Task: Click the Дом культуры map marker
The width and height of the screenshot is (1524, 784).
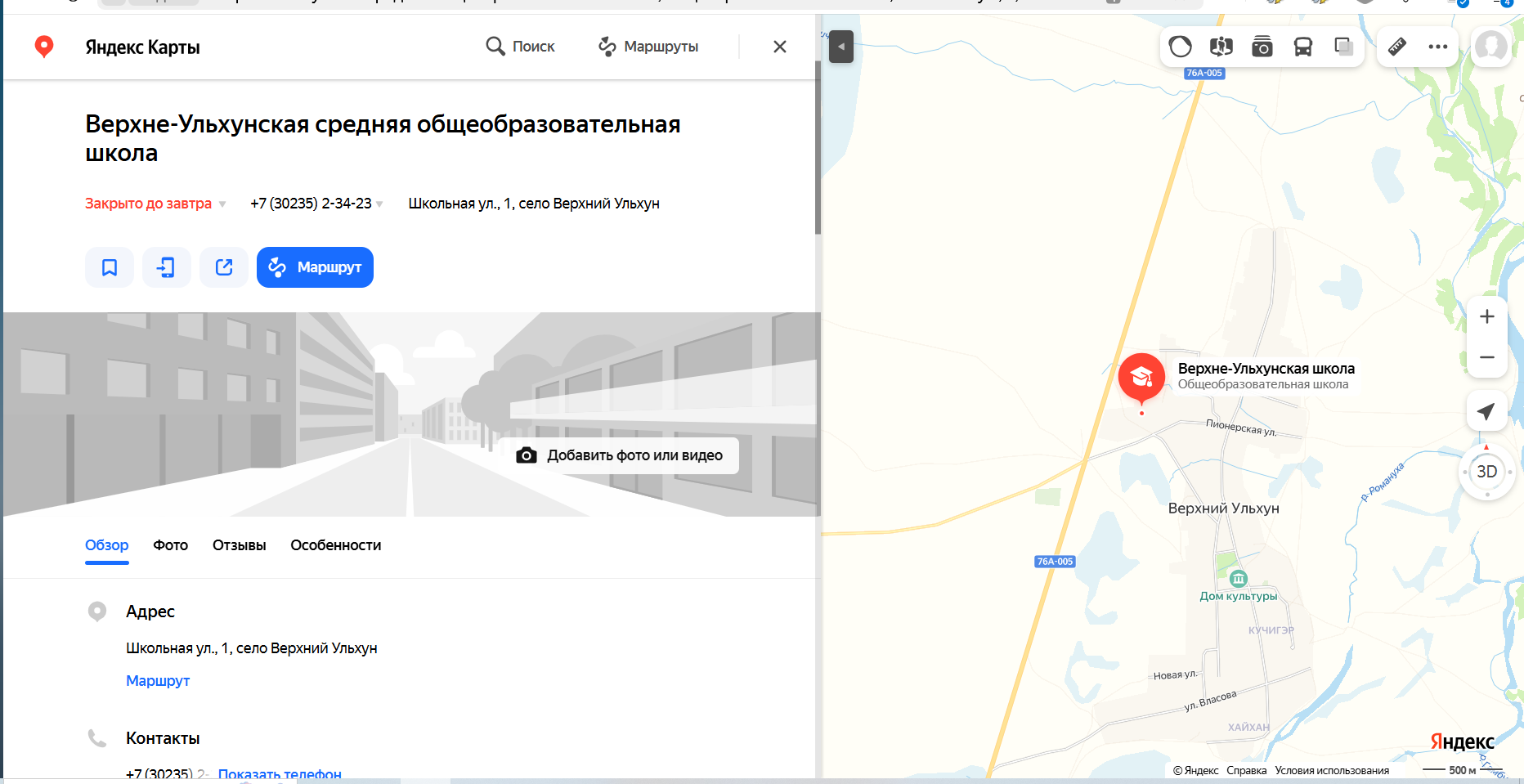Action: [1239, 579]
